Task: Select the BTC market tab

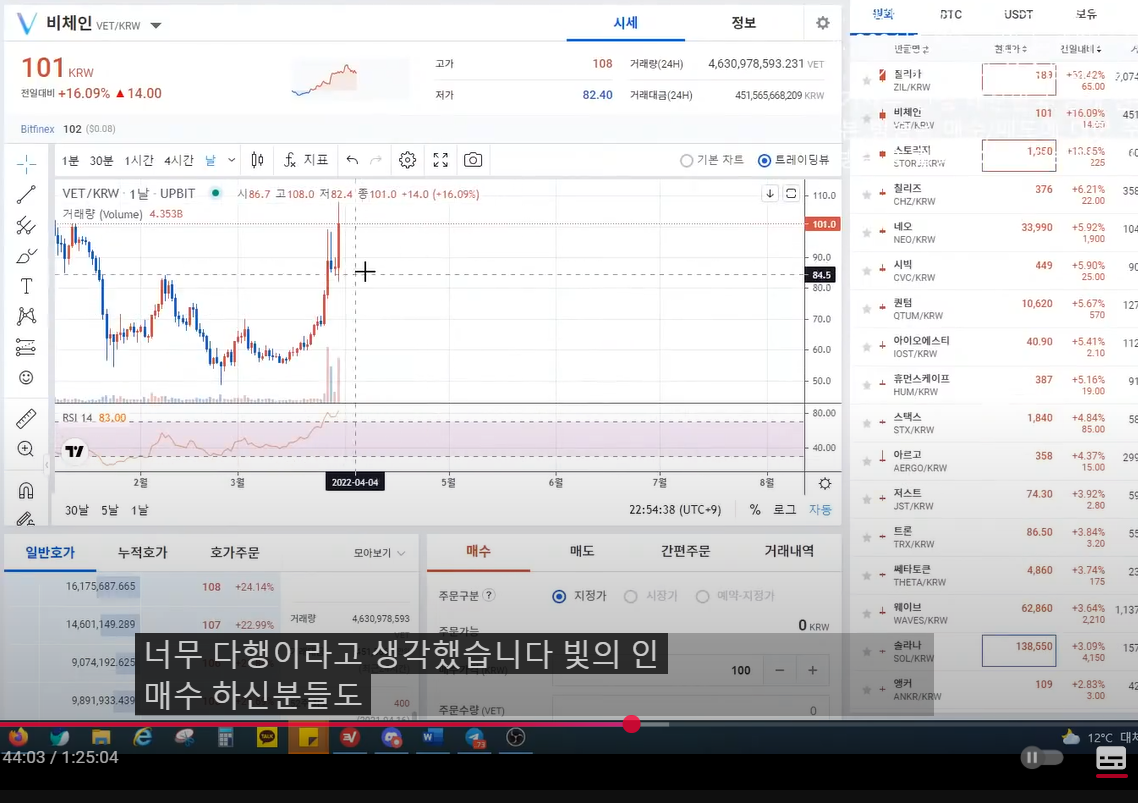Action: 951,15
